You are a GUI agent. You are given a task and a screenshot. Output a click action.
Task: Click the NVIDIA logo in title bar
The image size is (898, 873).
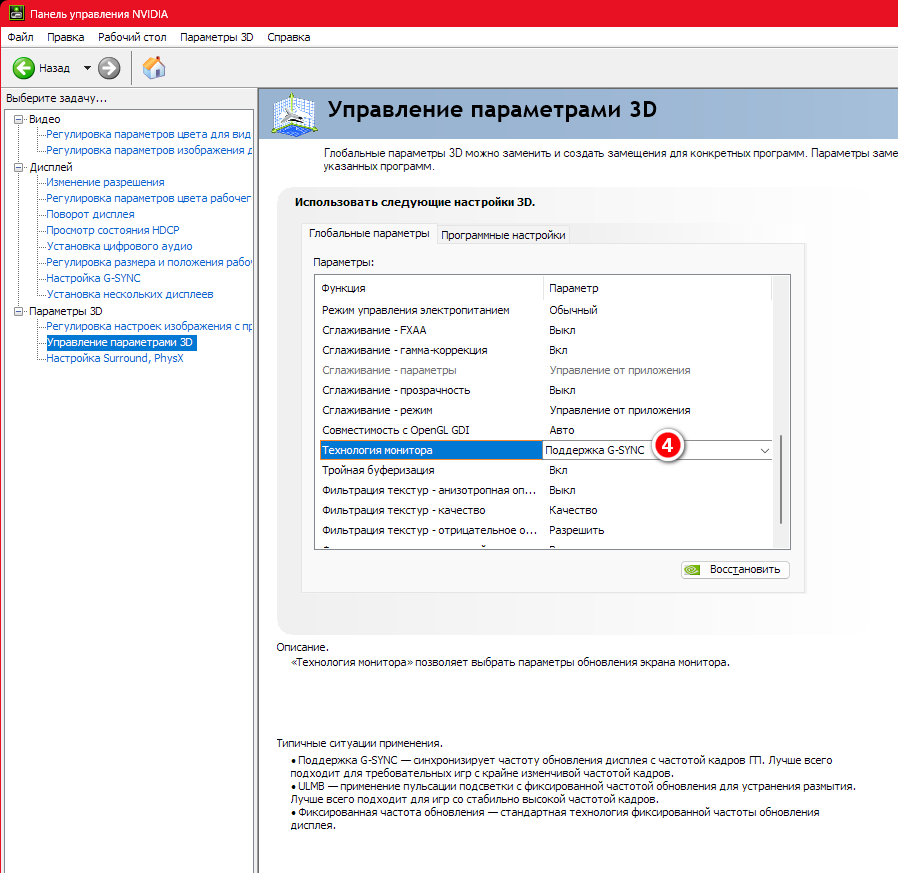[x=12, y=12]
